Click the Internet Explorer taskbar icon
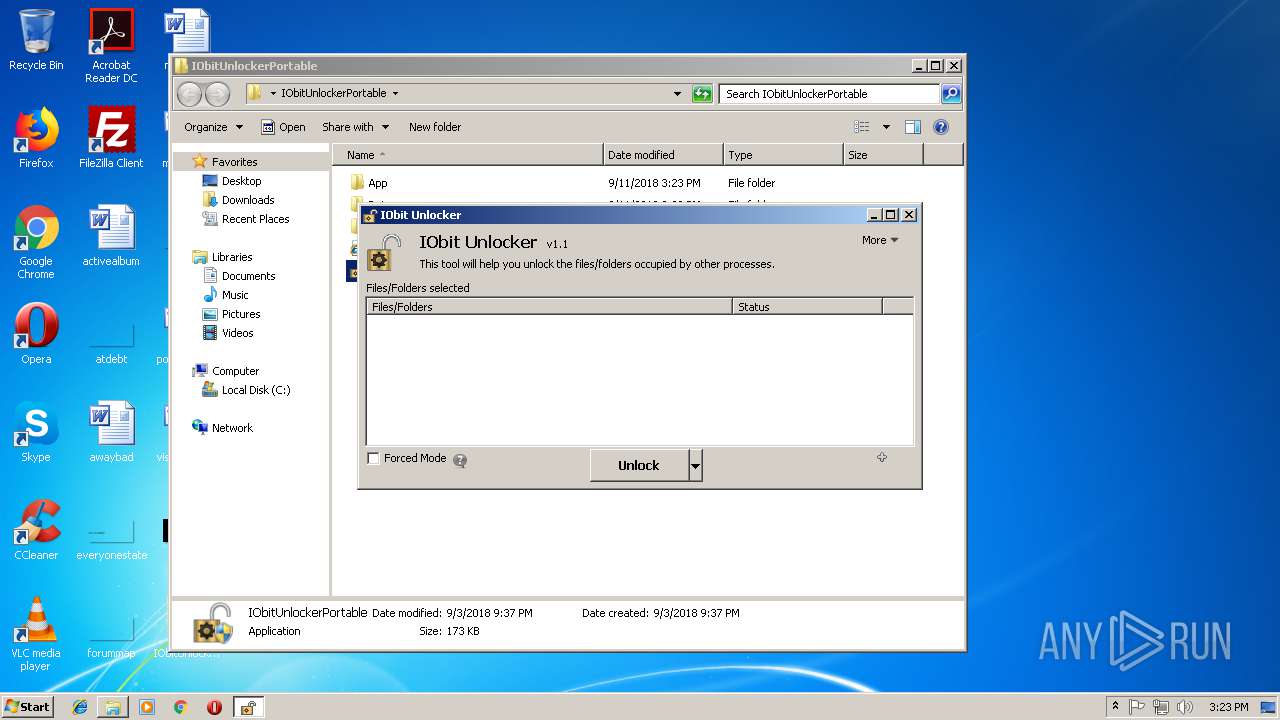This screenshot has width=1280, height=720. click(x=80, y=707)
